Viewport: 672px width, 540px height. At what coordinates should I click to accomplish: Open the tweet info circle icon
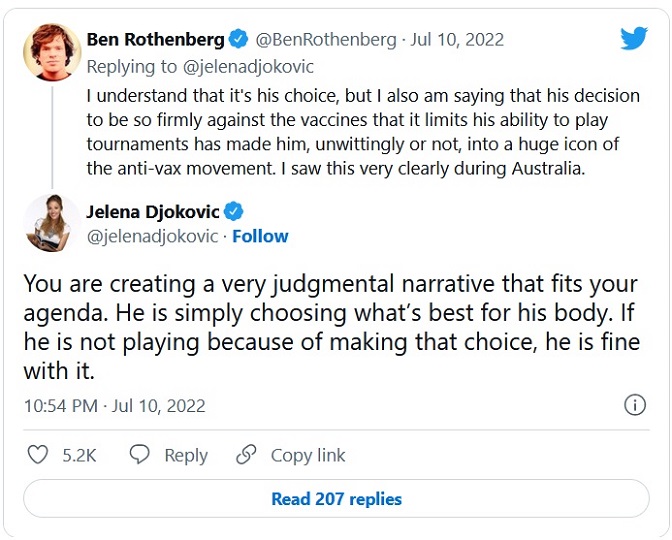click(634, 405)
